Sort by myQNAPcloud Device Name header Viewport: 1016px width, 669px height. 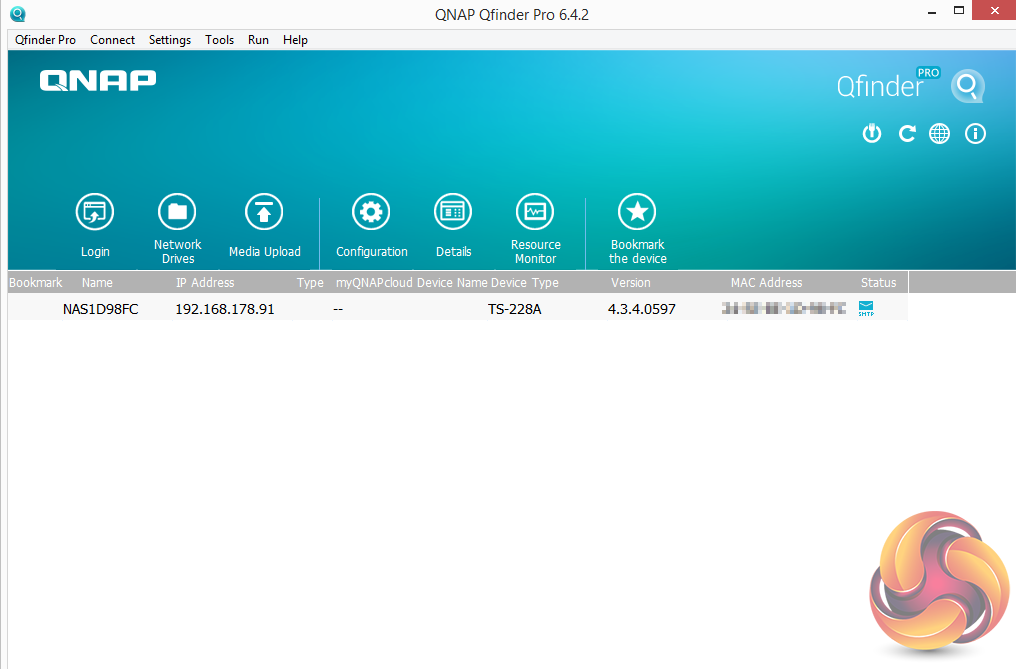click(411, 283)
